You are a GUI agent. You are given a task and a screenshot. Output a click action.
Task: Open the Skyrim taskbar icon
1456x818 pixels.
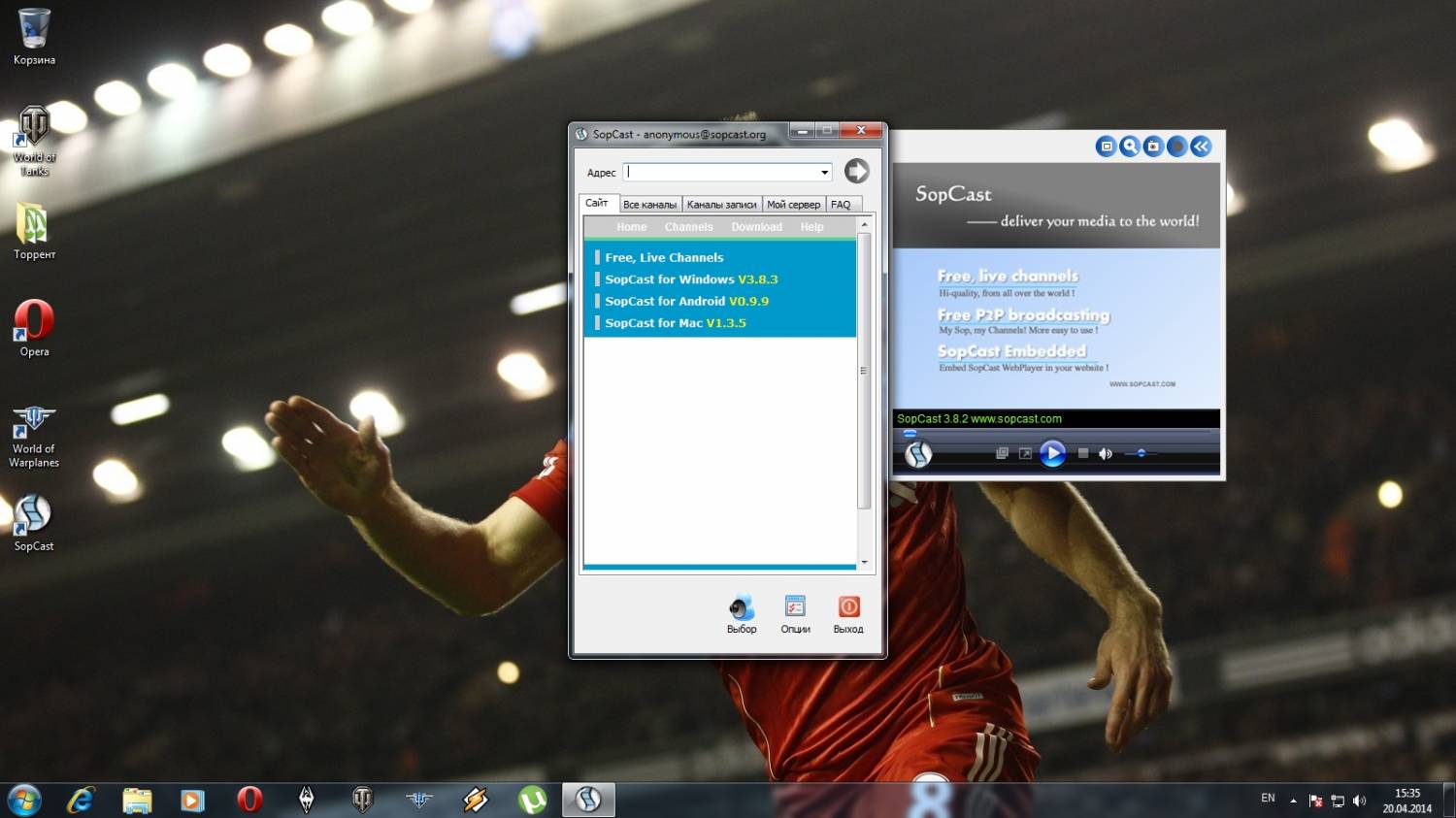coord(306,800)
